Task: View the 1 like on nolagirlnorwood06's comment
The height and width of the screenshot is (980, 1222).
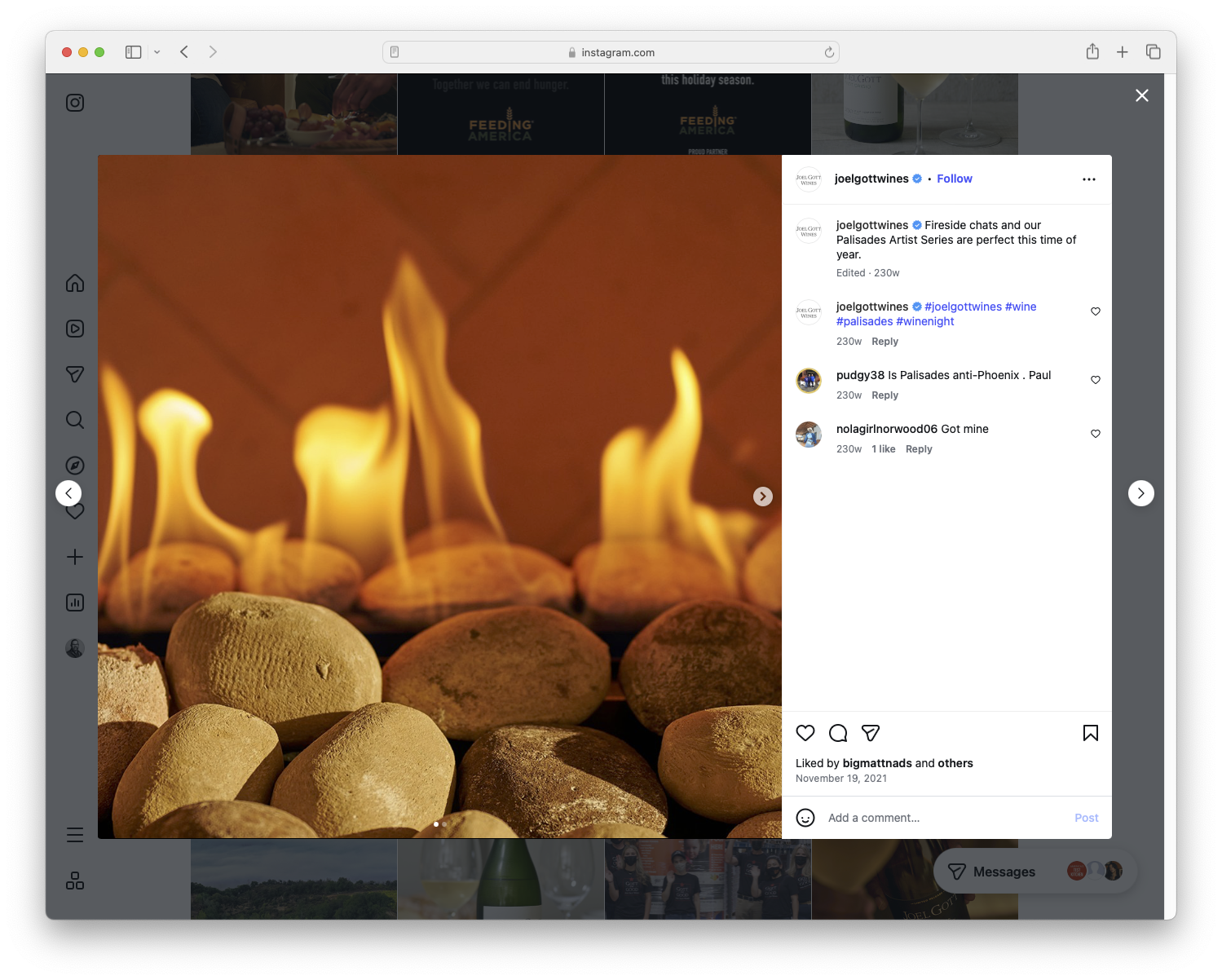Action: (x=884, y=449)
